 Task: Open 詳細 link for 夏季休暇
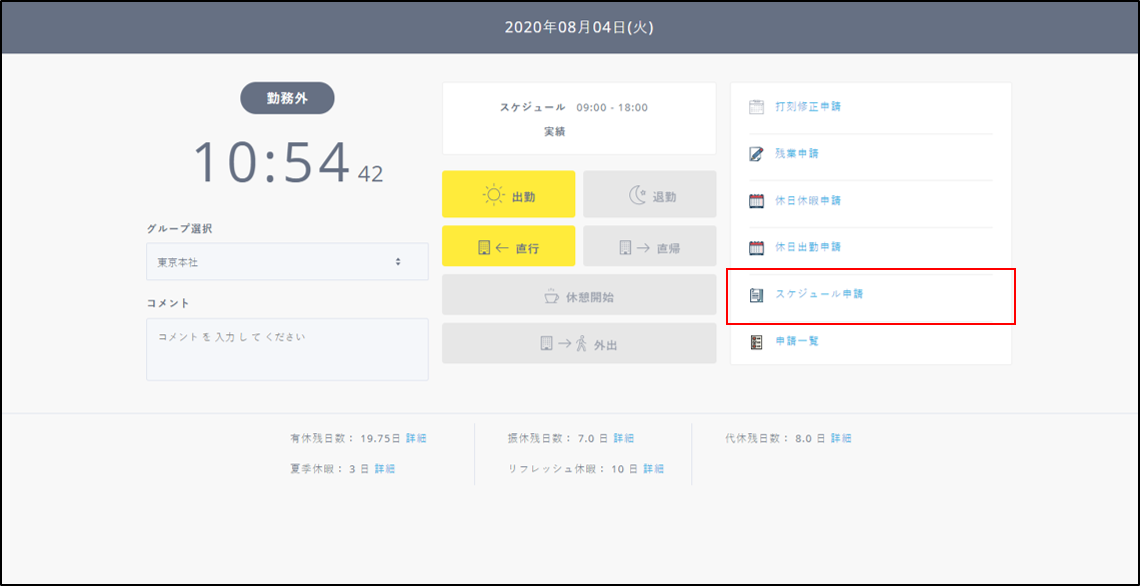click(x=385, y=469)
